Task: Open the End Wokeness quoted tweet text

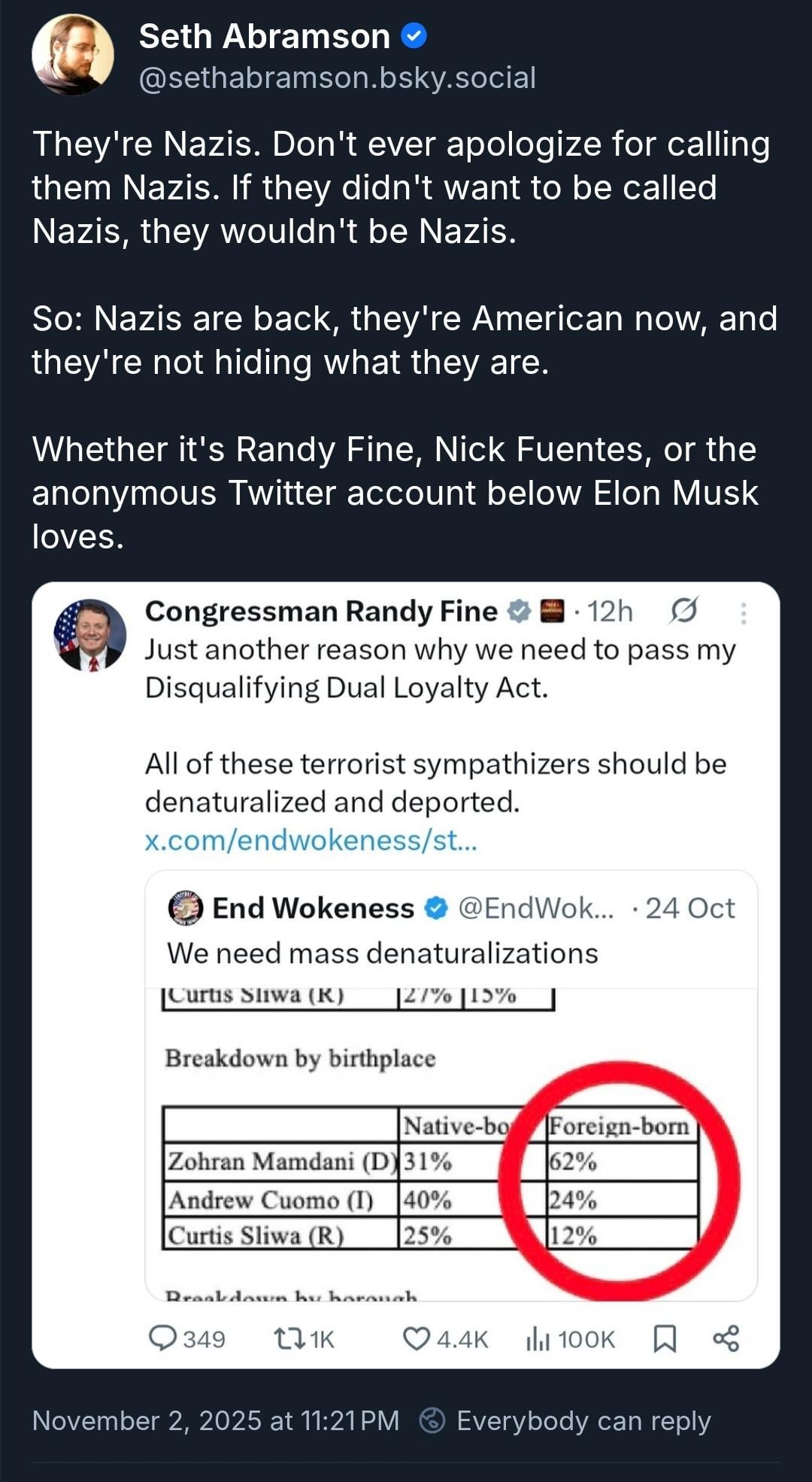Action: tap(382, 953)
